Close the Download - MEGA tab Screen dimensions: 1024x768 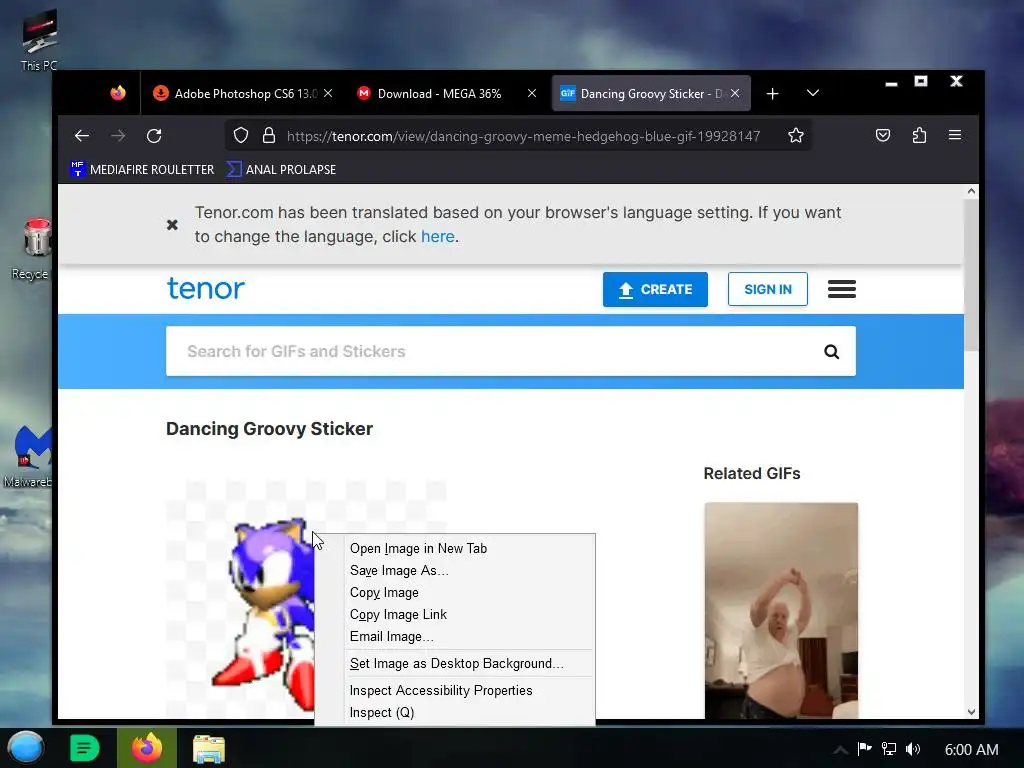[532, 93]
